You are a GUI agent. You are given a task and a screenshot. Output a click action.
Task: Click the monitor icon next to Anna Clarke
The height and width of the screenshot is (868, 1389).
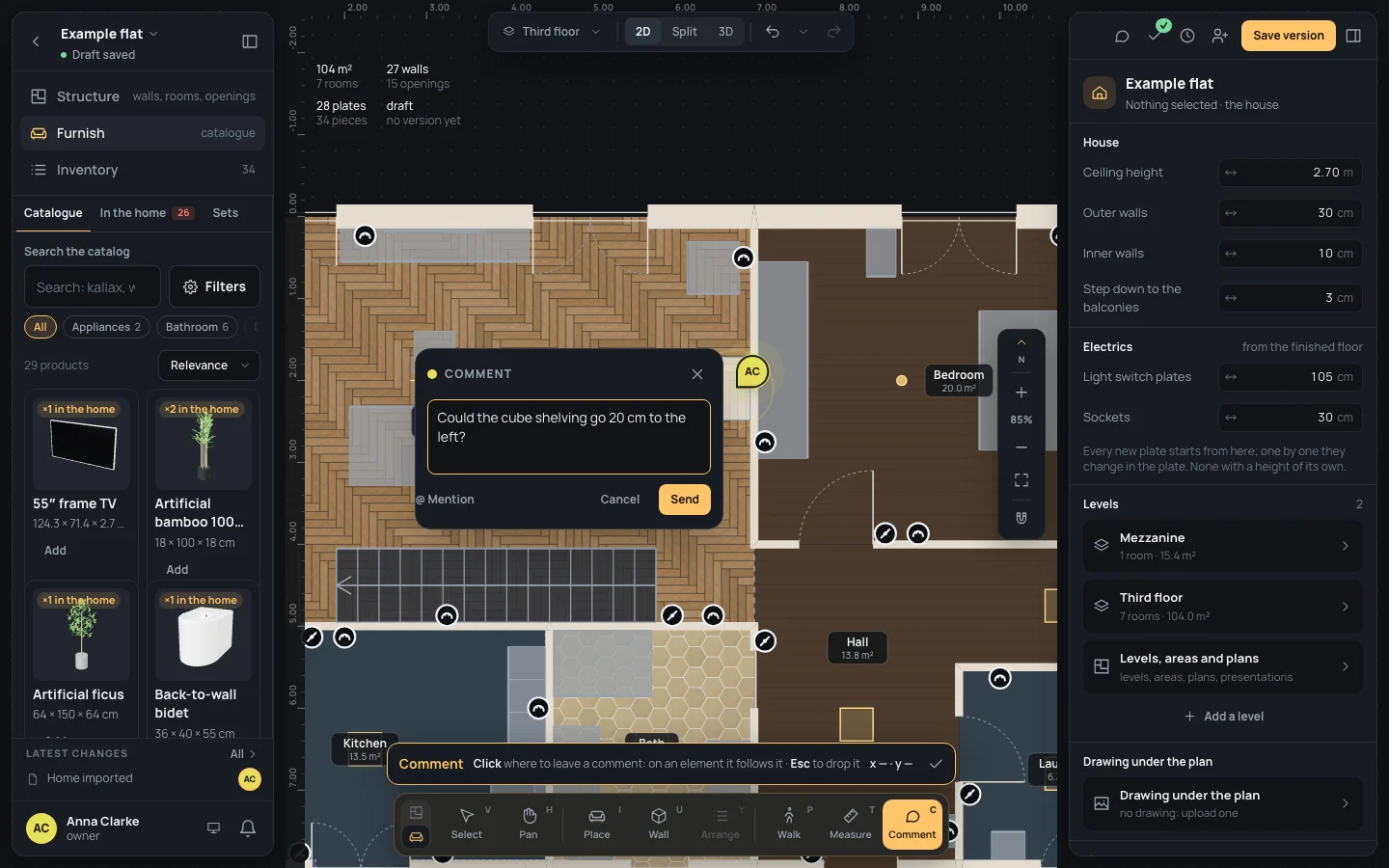click(214, 828)
